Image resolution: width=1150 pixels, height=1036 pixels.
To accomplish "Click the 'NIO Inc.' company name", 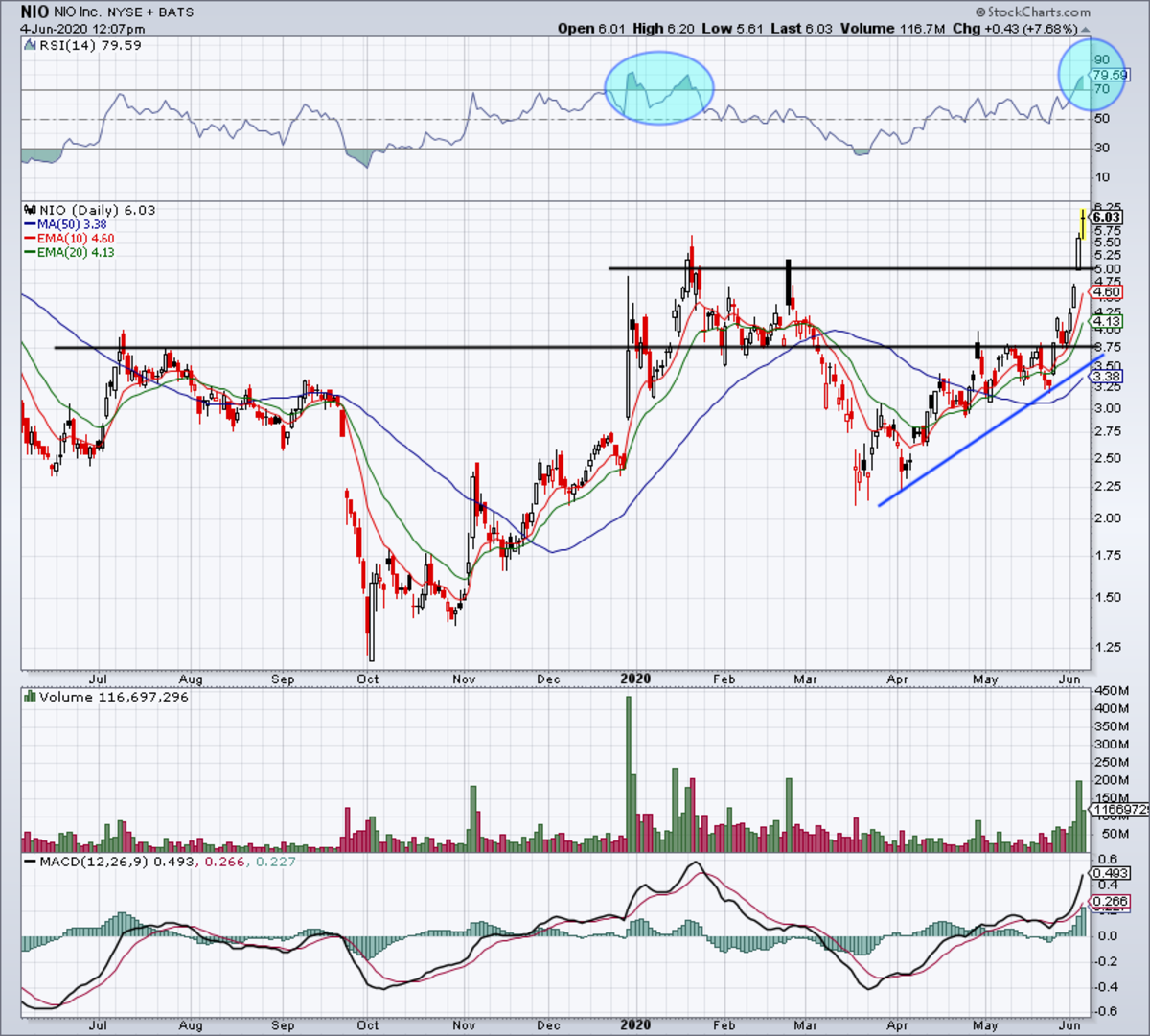I will [x=80, y=12].
